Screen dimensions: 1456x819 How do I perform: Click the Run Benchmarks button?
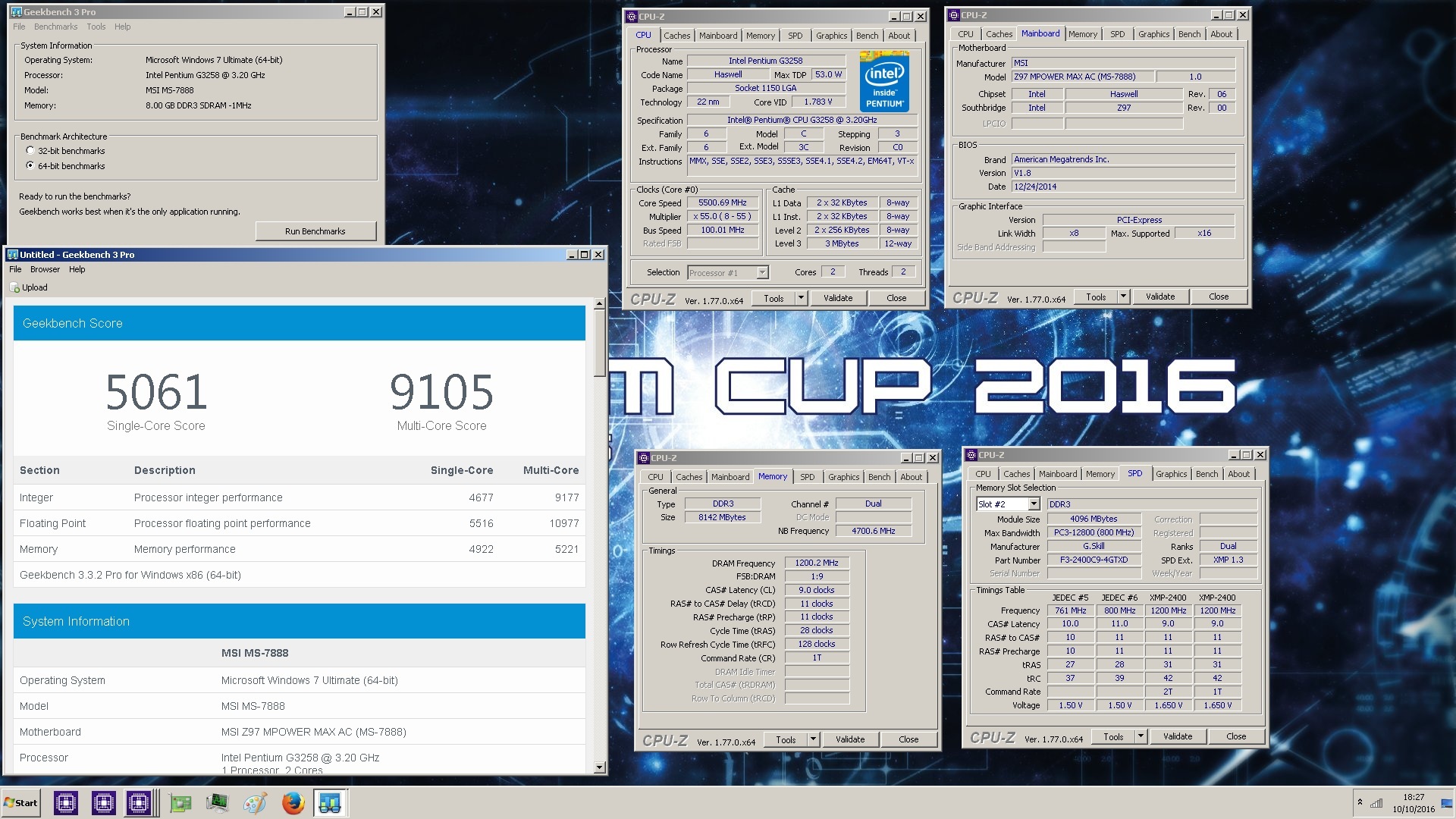point(315,231)
